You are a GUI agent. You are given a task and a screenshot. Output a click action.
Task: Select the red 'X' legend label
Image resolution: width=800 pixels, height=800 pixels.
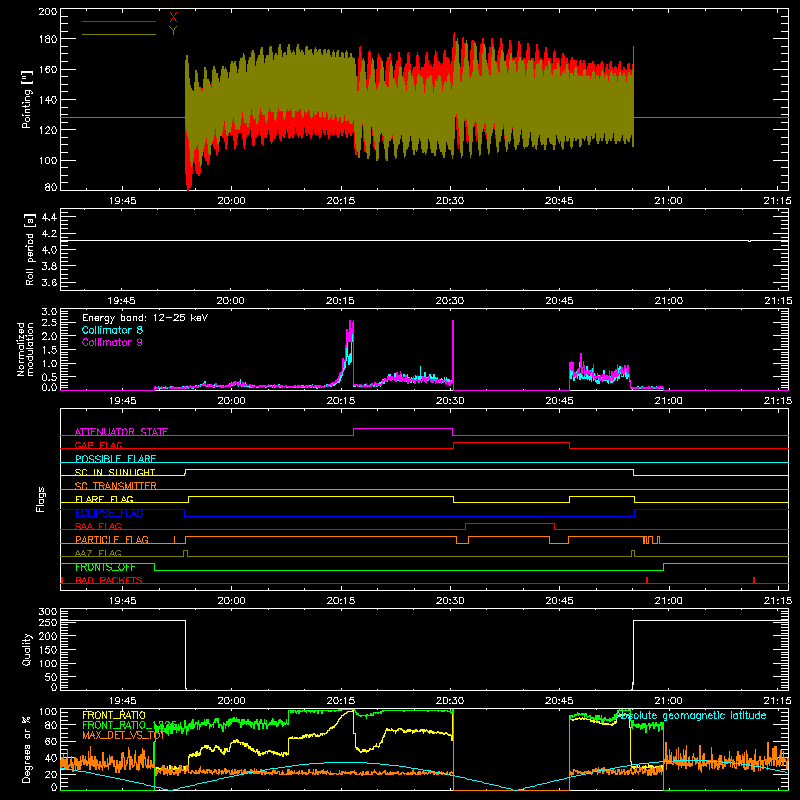(173, 18)
